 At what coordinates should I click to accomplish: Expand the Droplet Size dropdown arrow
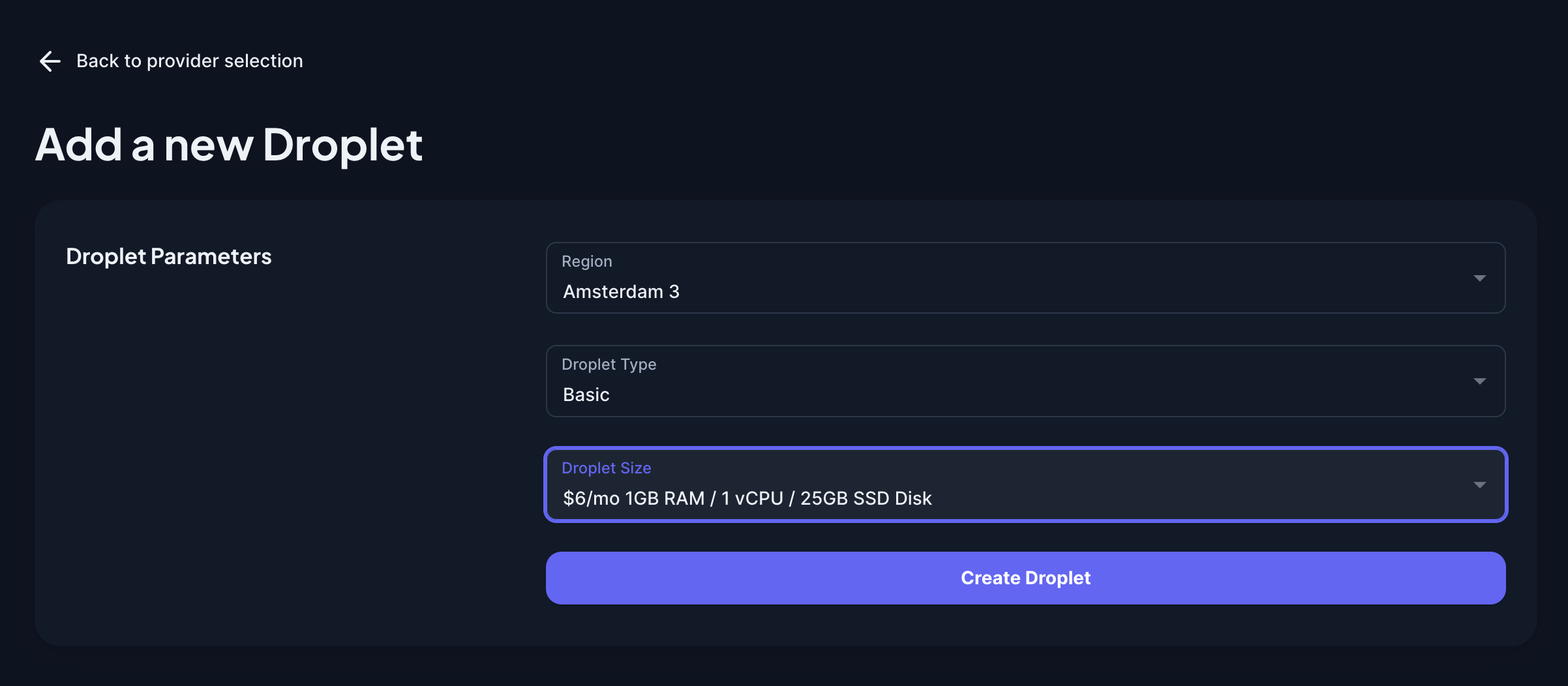(1479, 485)
